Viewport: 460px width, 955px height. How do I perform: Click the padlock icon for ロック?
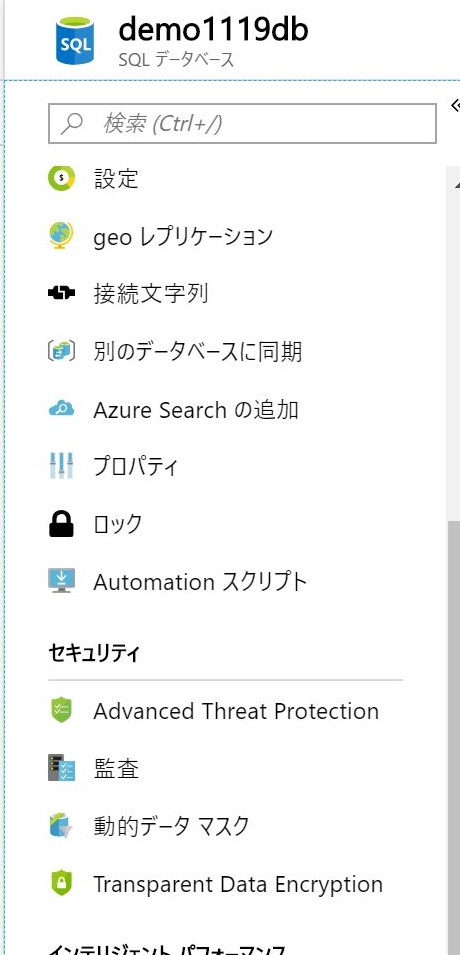(61, 523)
